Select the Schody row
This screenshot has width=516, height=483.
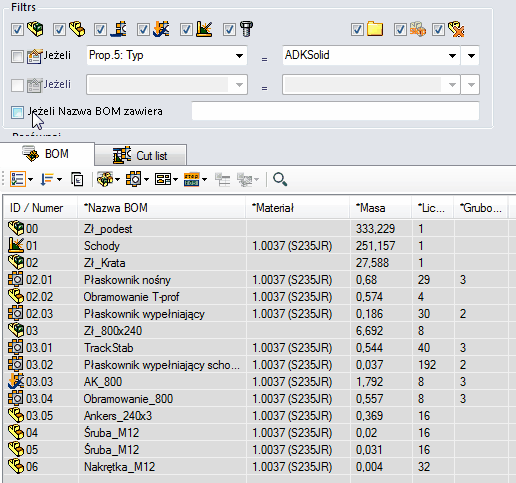[260, 246]
